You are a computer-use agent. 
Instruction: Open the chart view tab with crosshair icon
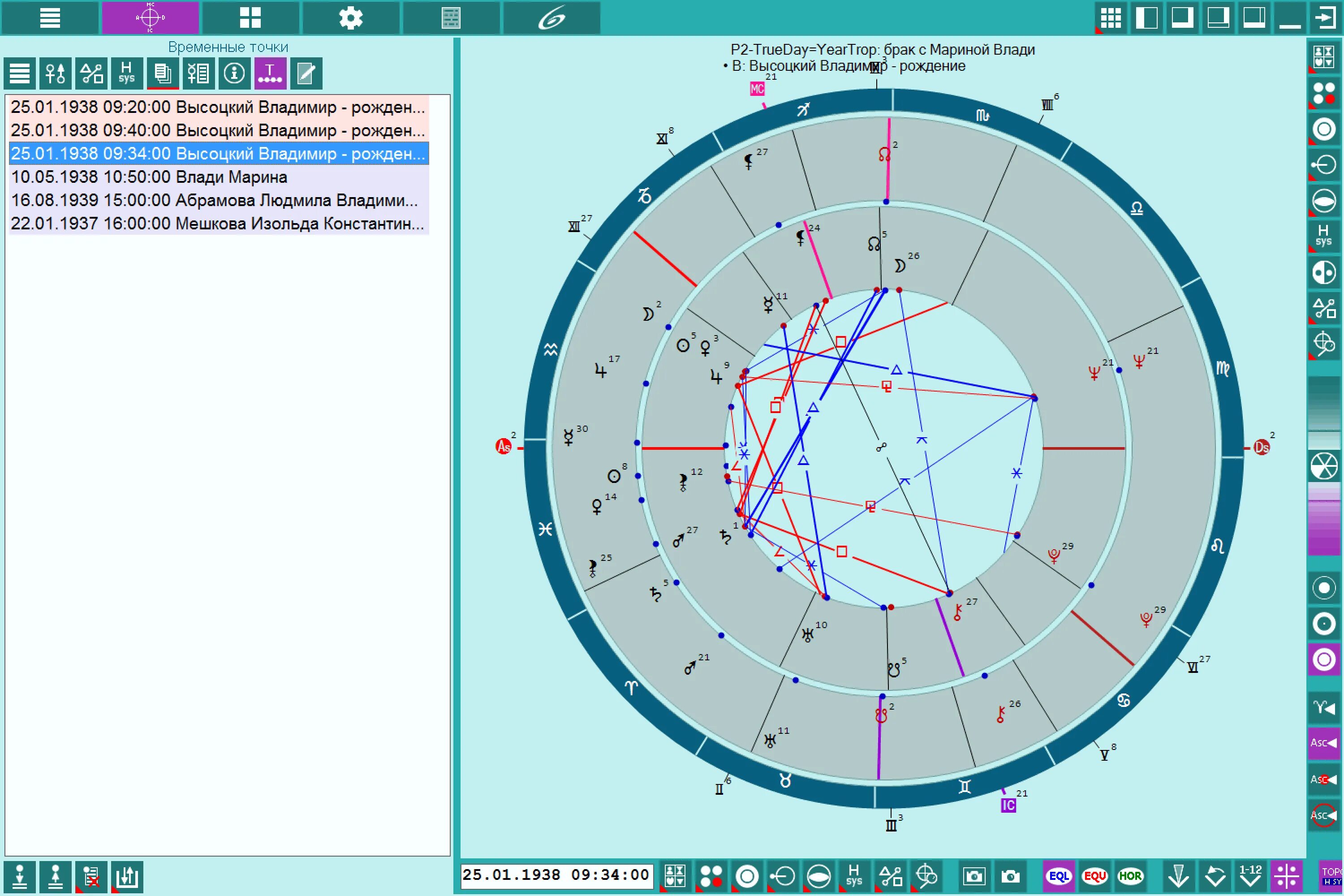pos(150,18)
